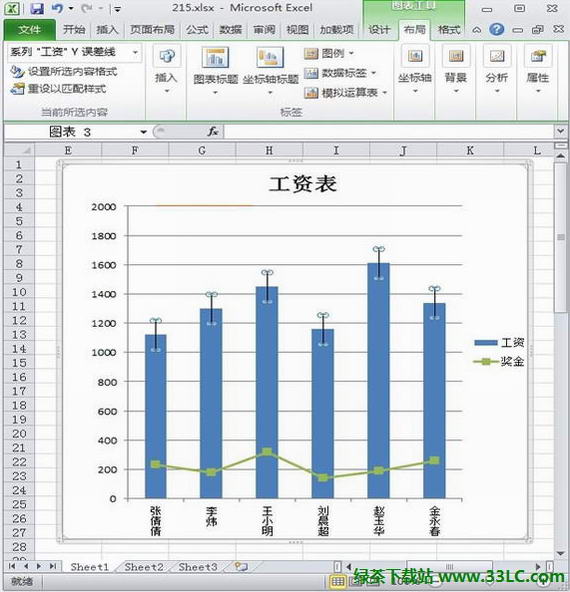Switch to the Insert (插入) ribbon tab
Screen dimensions: 570x592
[x=107, y=30]
